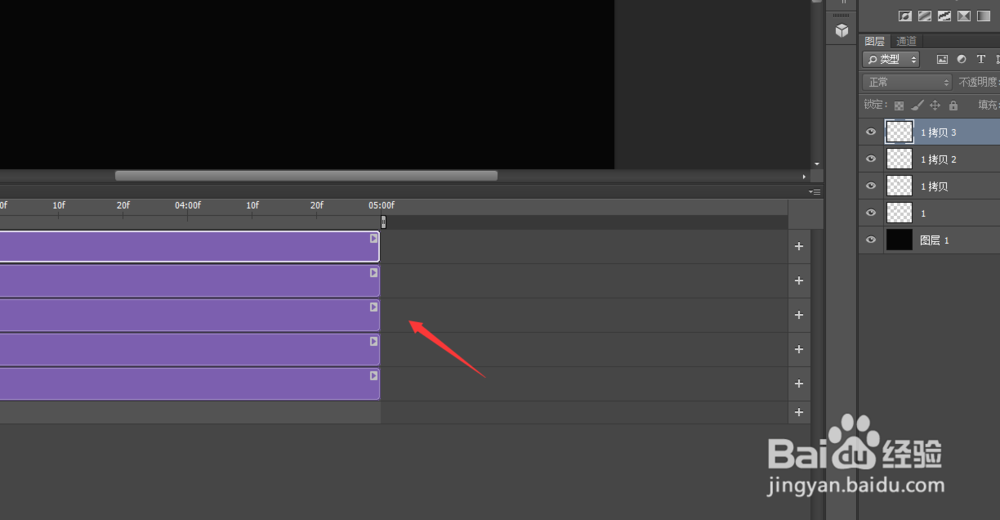Add media to the top 1 拷贝 3 track

pyautogui.click(x=798, y=246)
